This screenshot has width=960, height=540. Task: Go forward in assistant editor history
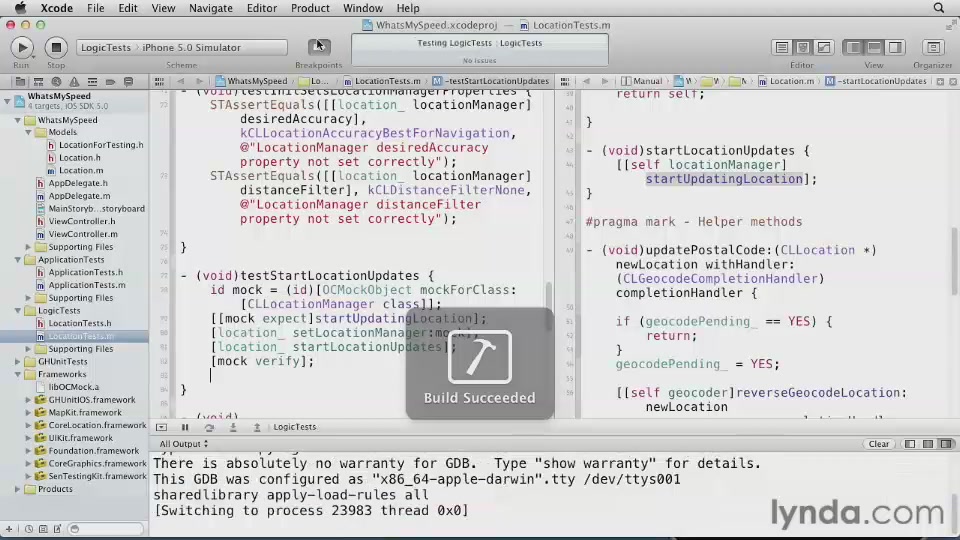605,81
